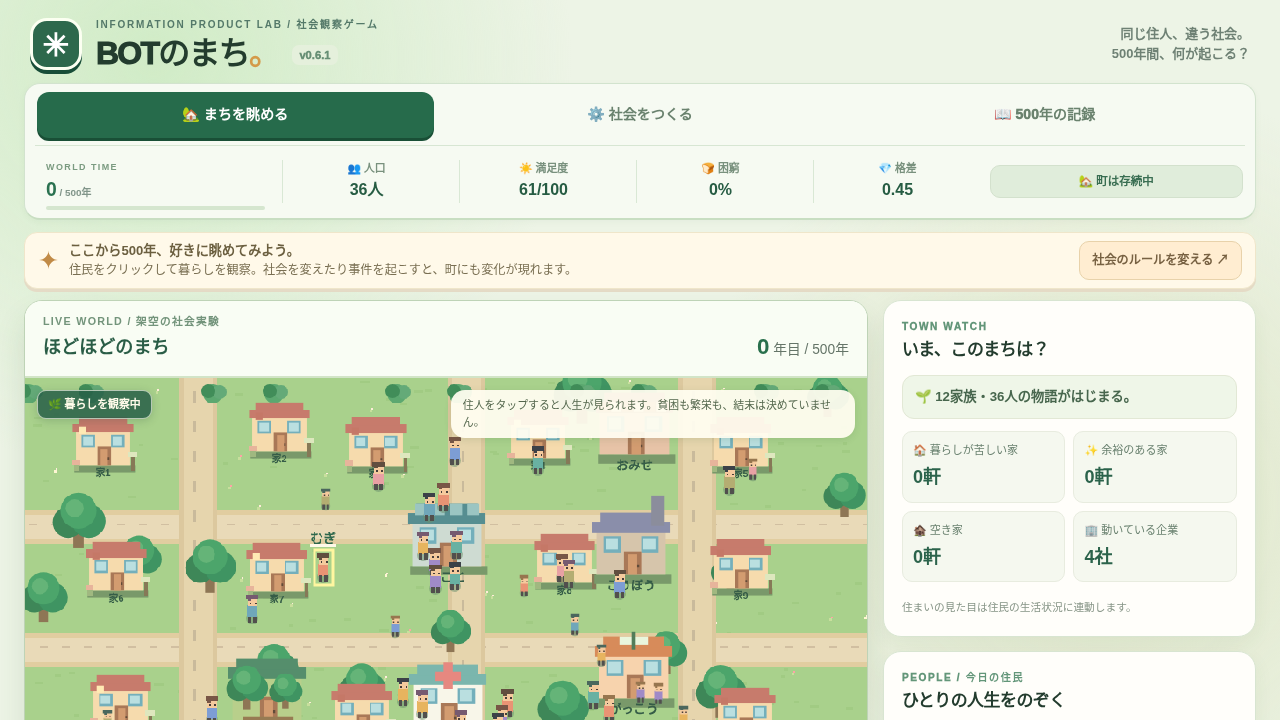Click the v0.6.1 version badge

point(315,55)
